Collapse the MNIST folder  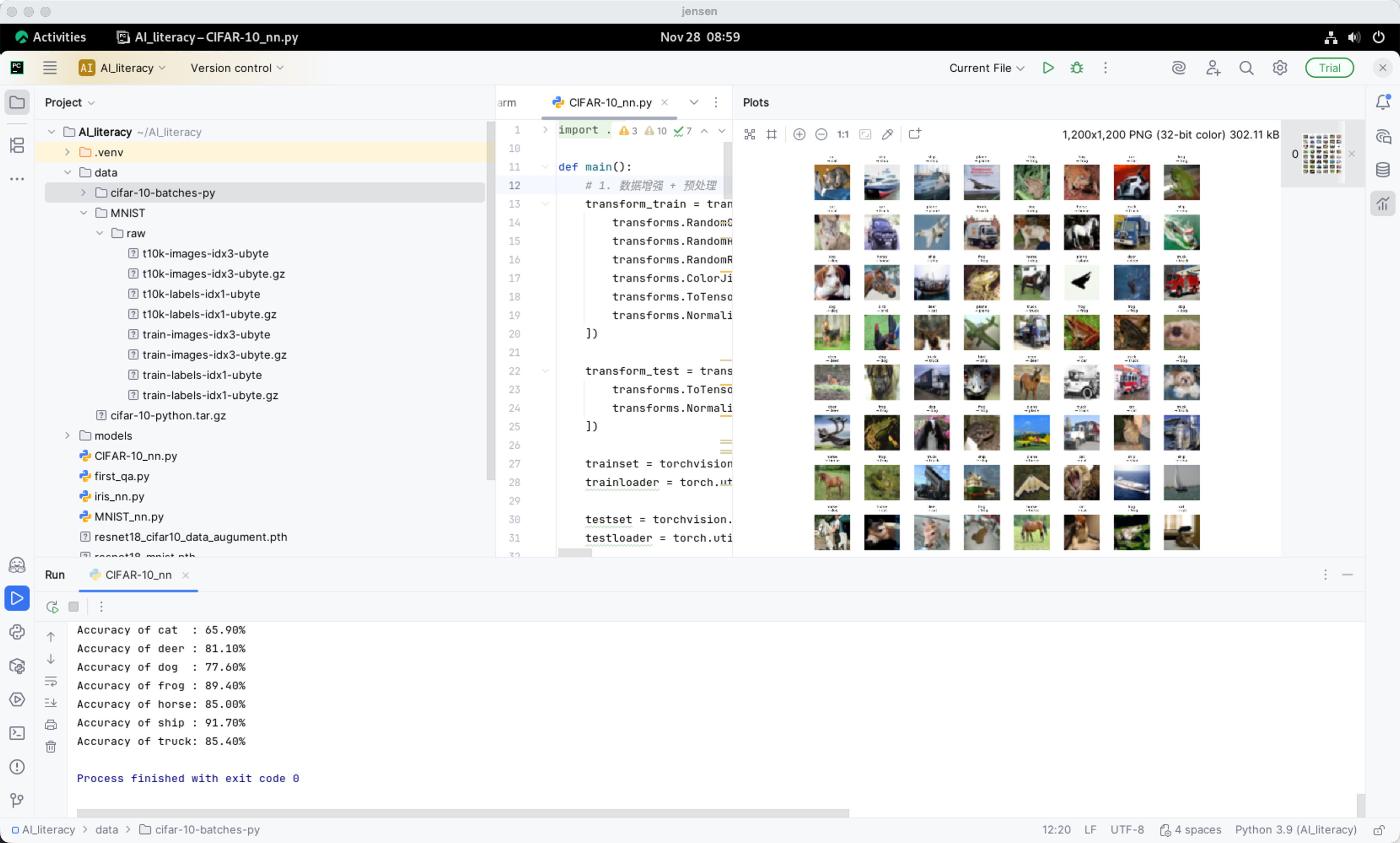(x=83, y=213)
